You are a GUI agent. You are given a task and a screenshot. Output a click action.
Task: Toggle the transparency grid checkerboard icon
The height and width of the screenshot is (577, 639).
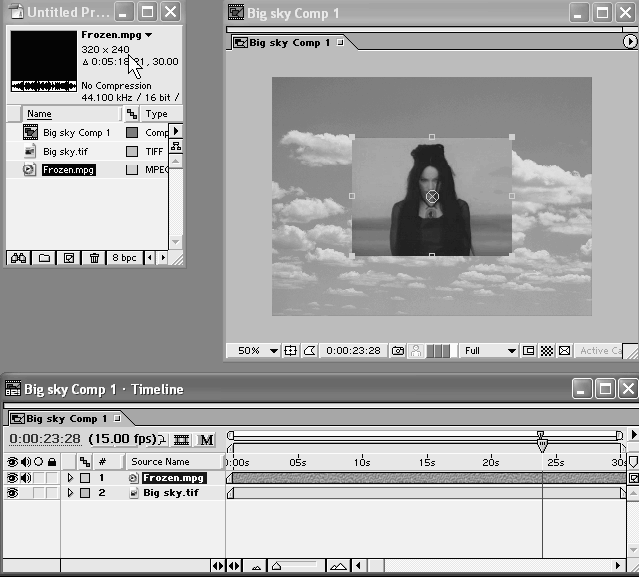click(x=547, y=351)
